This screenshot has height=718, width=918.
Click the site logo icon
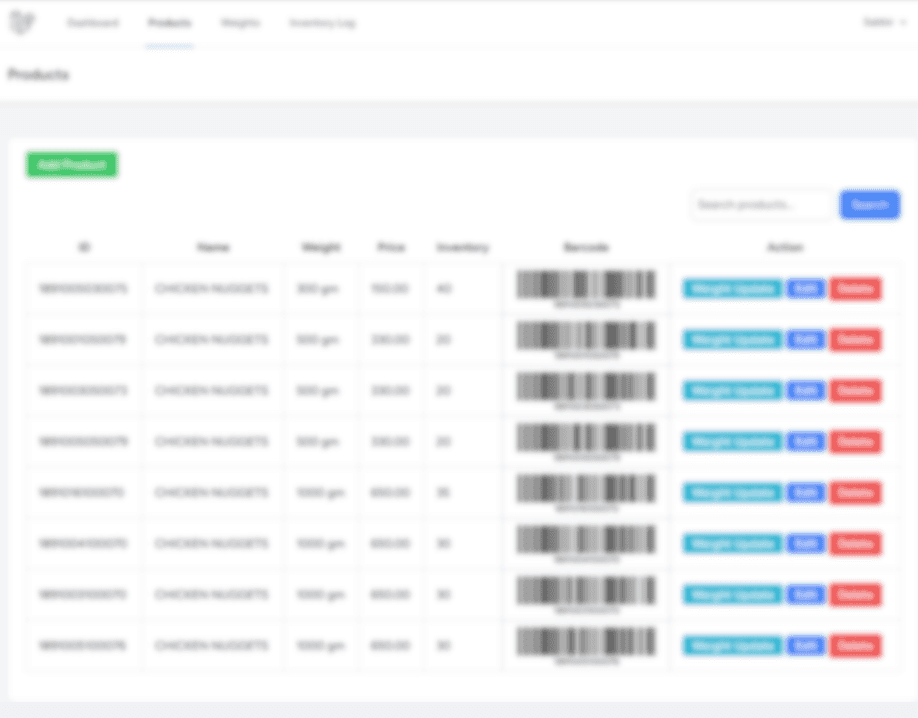tap(22, 22)
